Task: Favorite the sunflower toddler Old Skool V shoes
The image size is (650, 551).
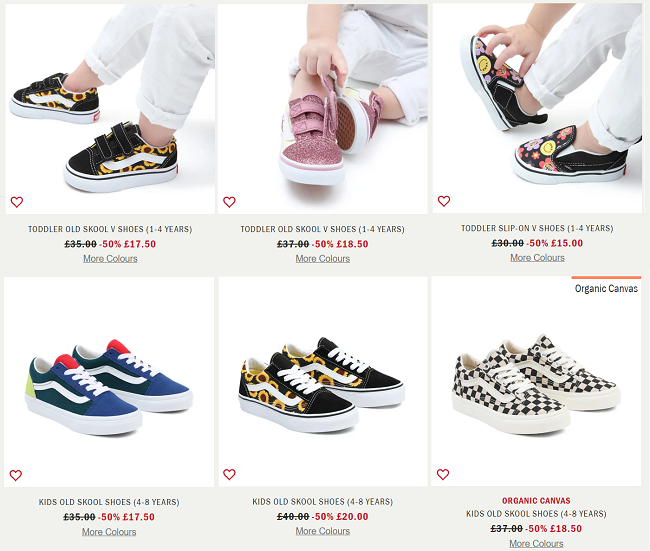Action: tap(17, 202)
